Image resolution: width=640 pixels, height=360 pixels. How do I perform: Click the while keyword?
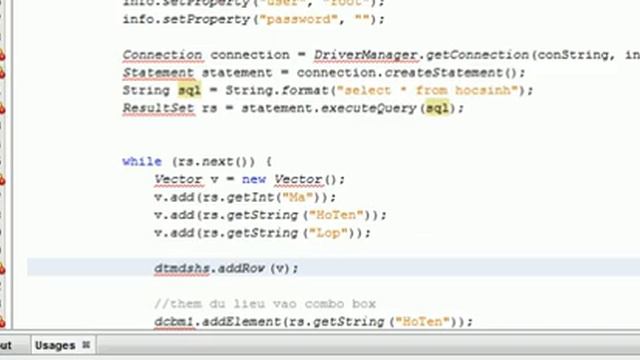142,162
